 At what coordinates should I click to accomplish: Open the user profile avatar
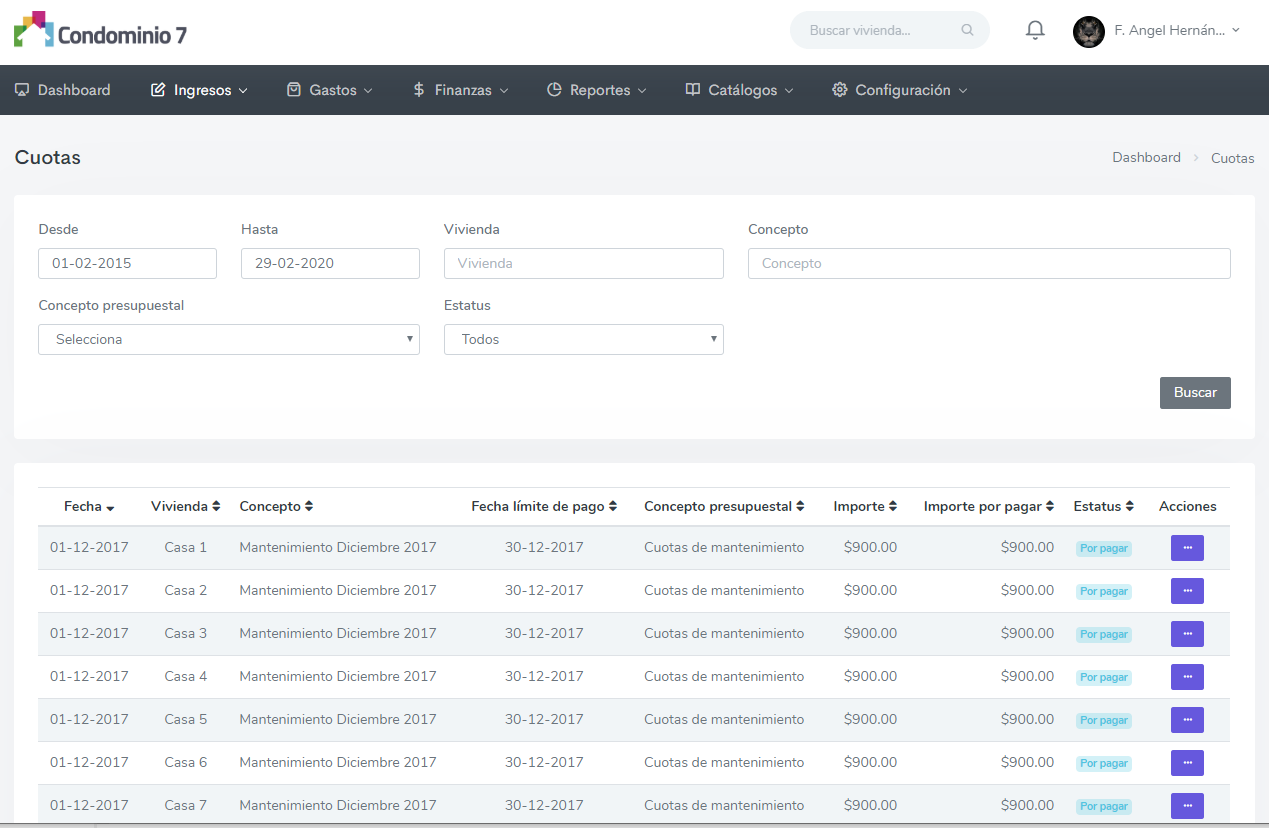click(1088, 31)
